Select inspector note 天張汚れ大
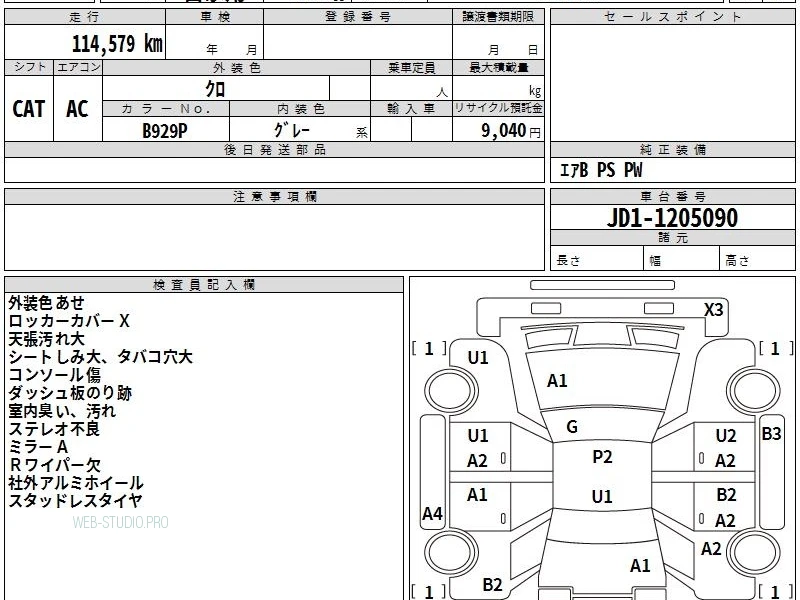Viewport: 800px width, 600px height. point(46,339)
